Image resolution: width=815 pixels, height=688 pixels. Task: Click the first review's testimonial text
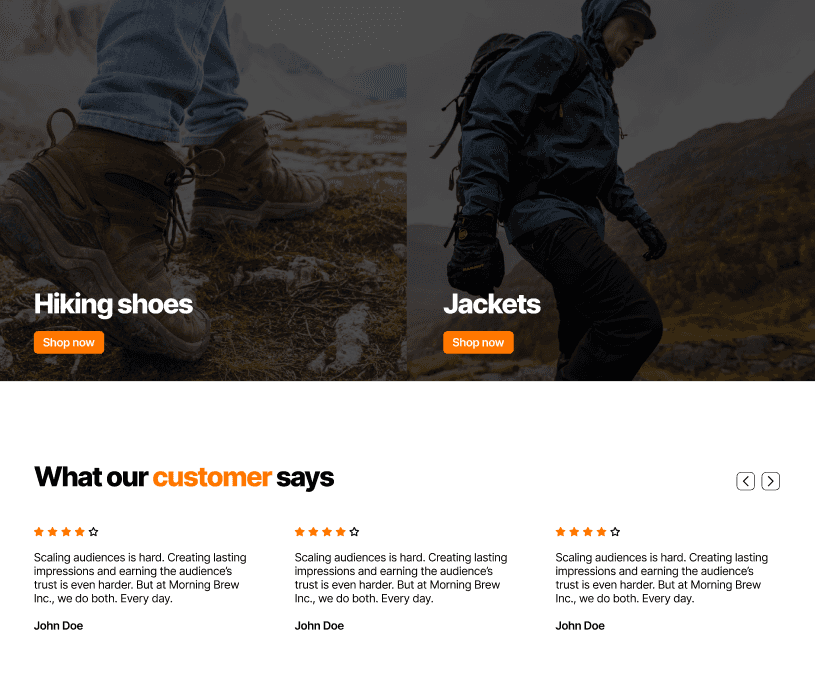(x=140, y=578)
